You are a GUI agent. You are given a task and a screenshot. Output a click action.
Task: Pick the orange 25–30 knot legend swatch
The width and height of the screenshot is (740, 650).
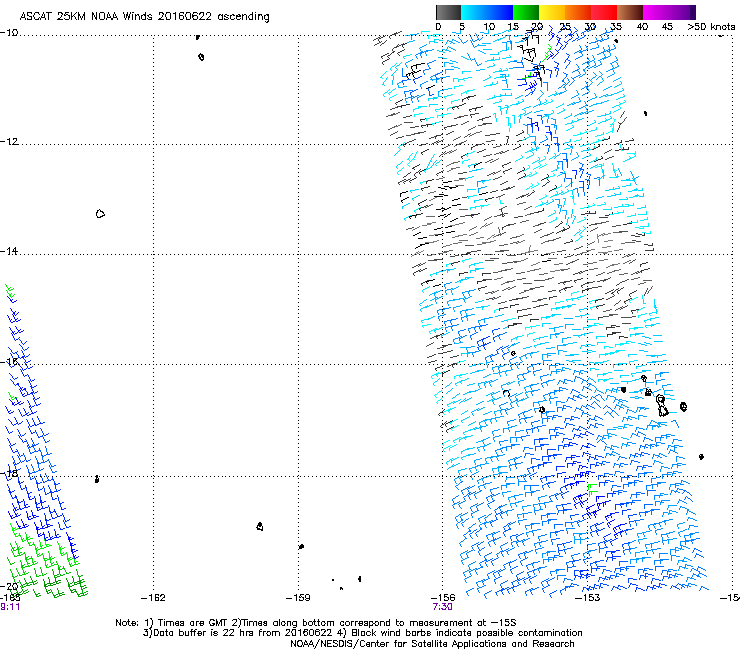coord(578,12)
